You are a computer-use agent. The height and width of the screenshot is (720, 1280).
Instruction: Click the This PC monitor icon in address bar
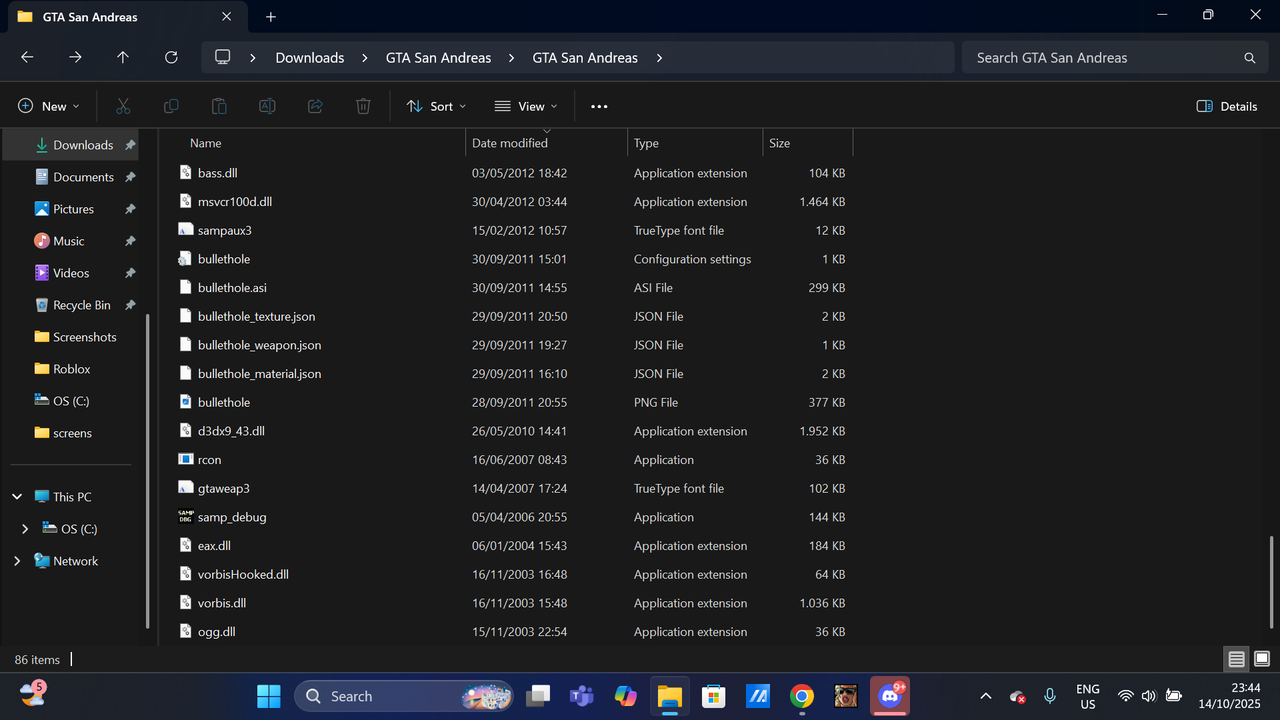(223, 58)
